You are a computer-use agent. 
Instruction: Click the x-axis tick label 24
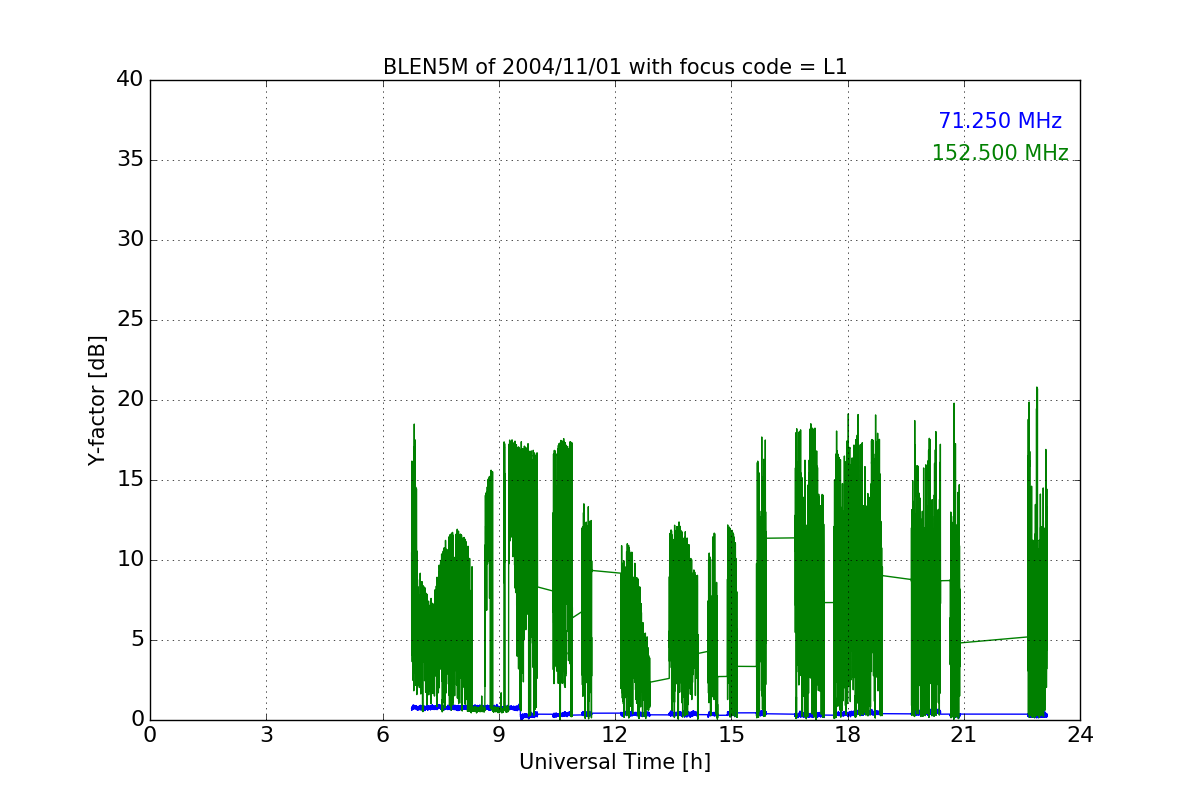(1080, 735)
